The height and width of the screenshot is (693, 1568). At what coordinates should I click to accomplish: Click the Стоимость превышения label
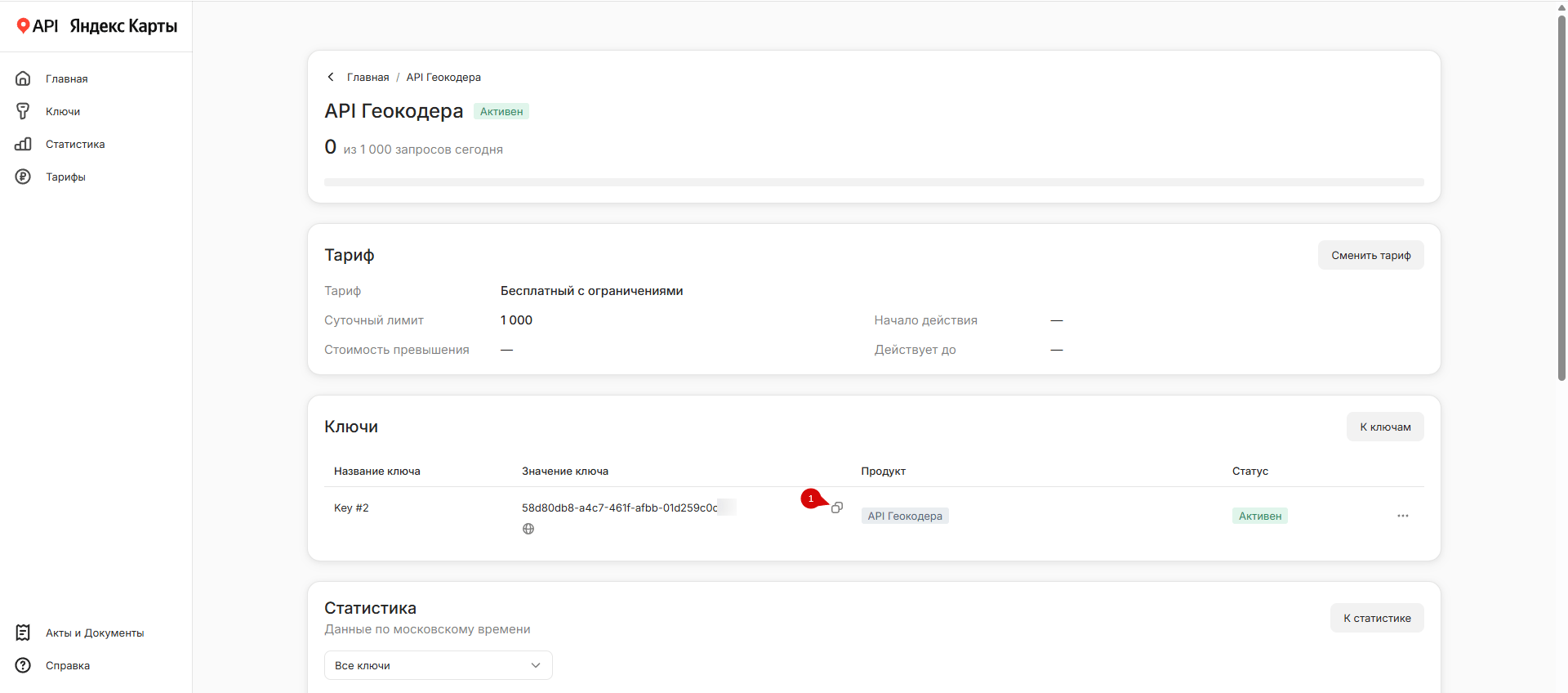397,350
